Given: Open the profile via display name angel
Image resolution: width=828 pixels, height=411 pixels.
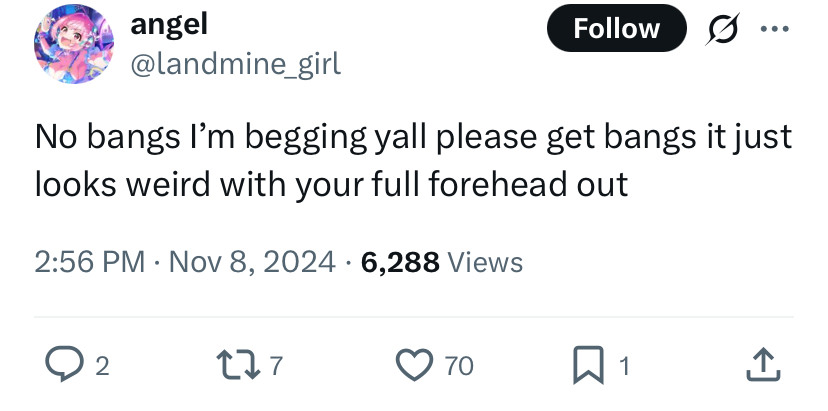Looking at the screenshot, I should [169, 24].
